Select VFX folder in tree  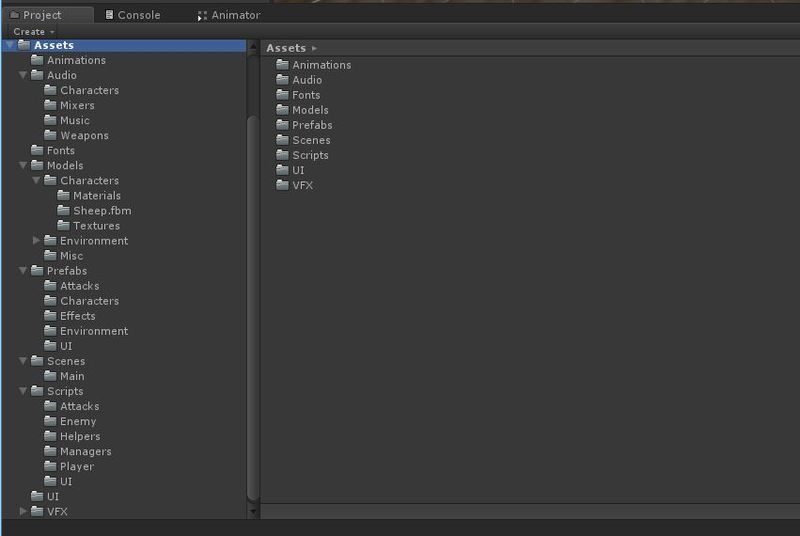pyautogui.click(x=57, y=512)
